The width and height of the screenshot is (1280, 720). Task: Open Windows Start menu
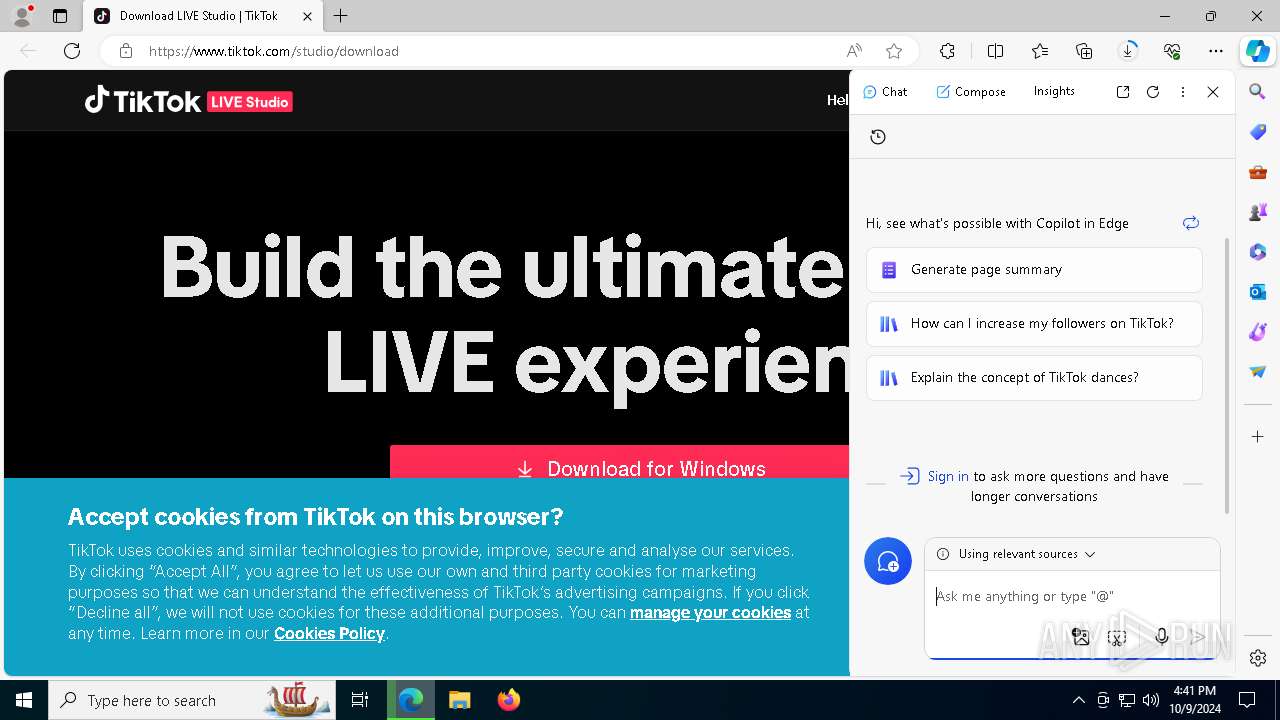click(x=24, y=700)
